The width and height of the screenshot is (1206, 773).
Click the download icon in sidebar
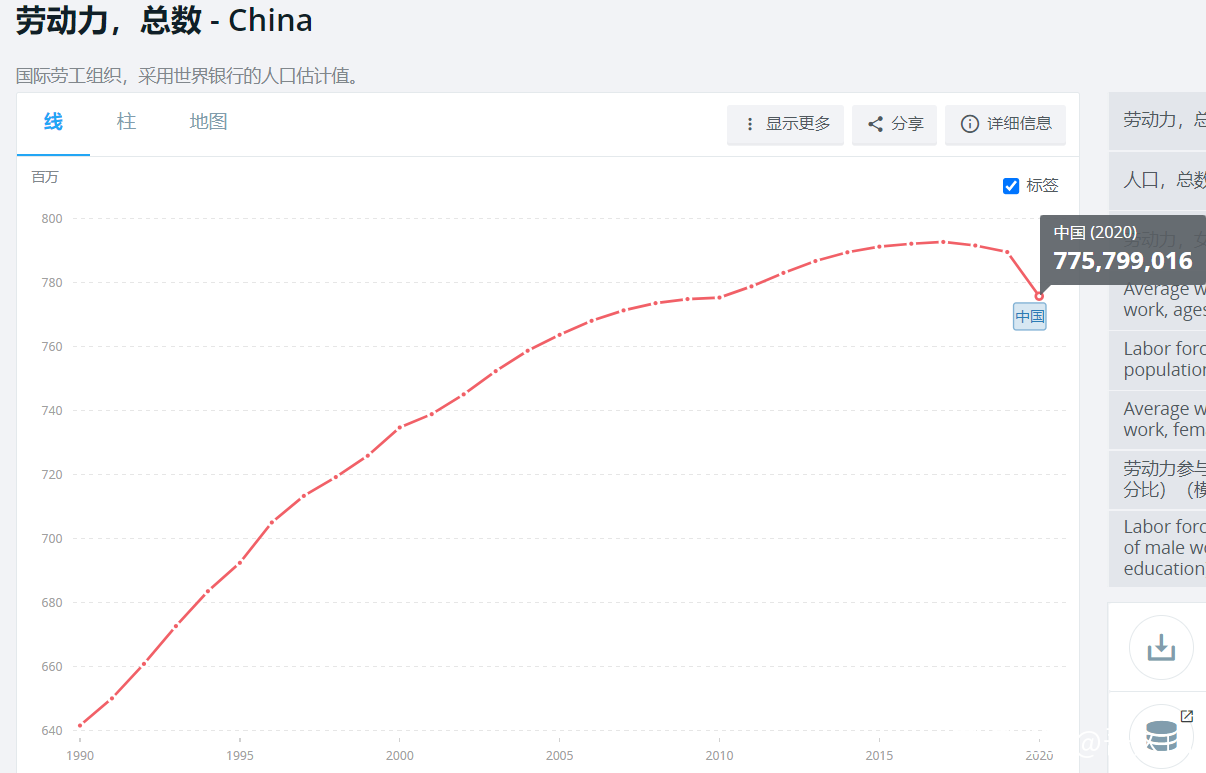[1161, 648]
